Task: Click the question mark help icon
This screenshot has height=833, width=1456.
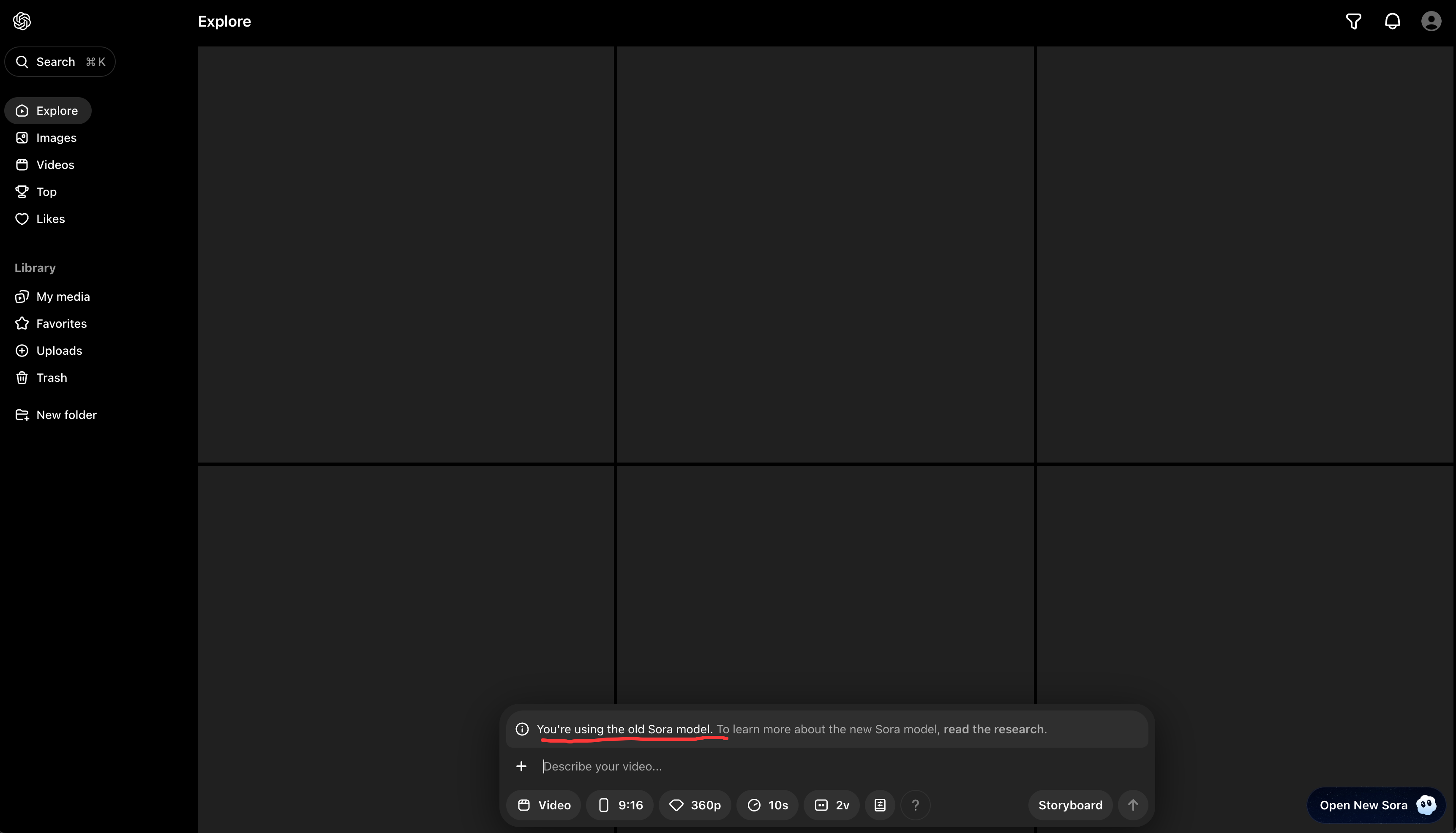Action: pyautogui.click(x=915, y=805)
